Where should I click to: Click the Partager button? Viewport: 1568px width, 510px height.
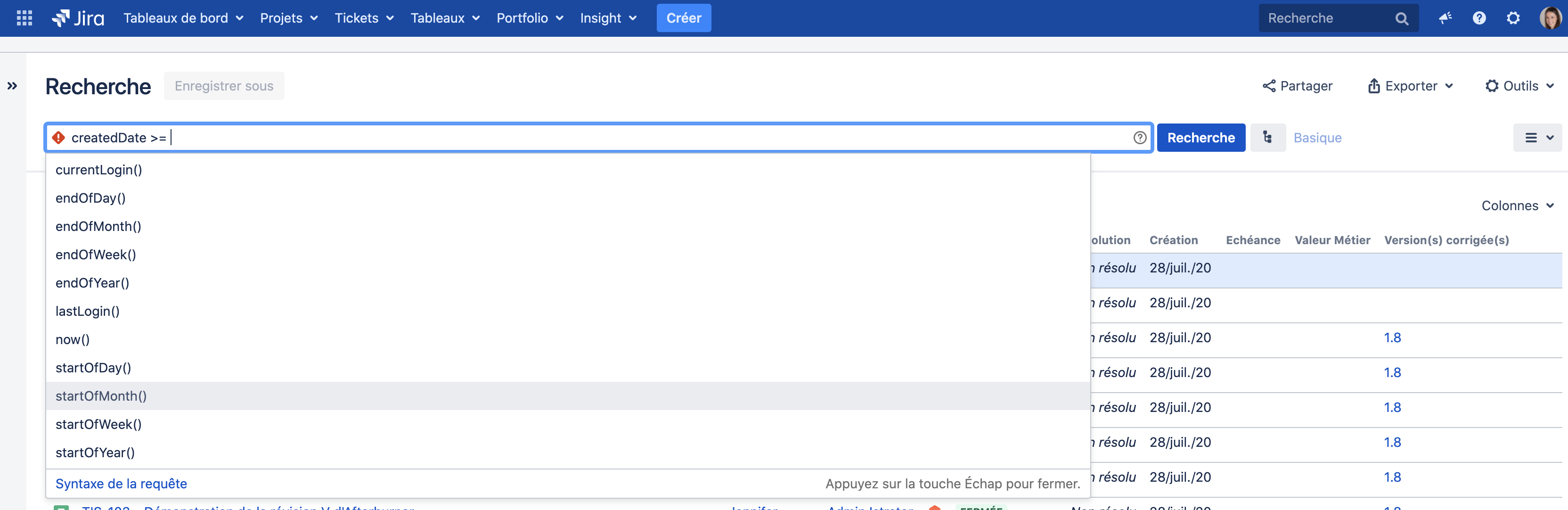pyautogui.click(x=1297, y=86)
